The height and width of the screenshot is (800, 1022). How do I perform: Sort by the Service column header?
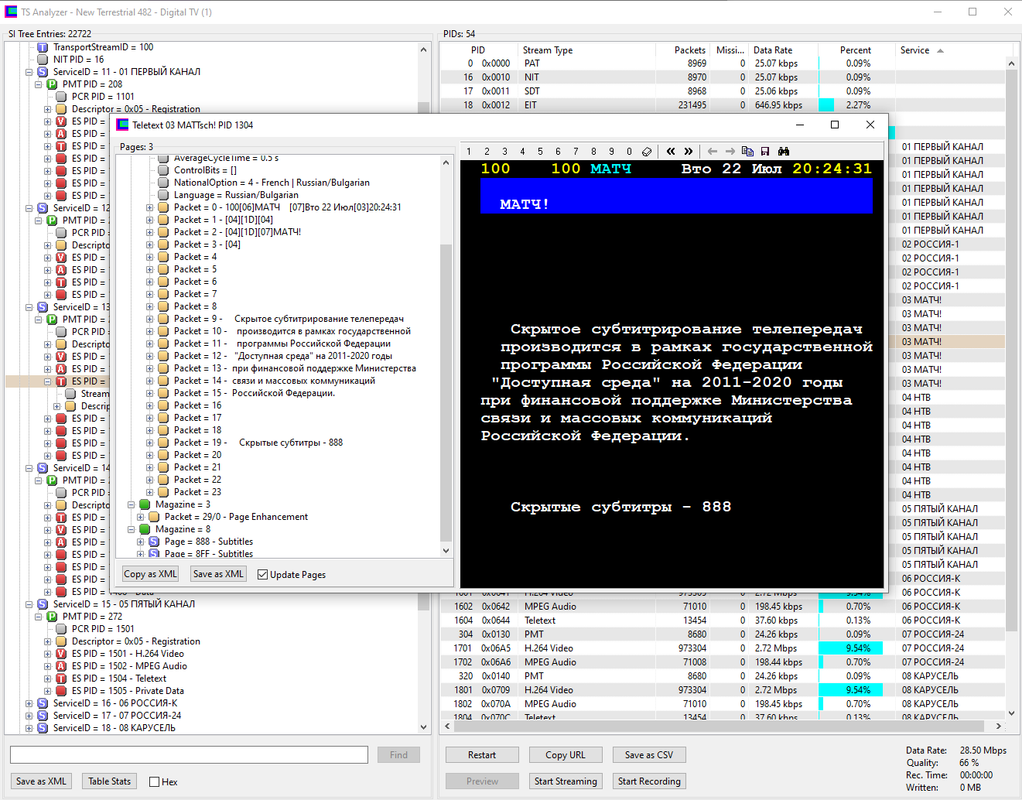tap(914, 50)
